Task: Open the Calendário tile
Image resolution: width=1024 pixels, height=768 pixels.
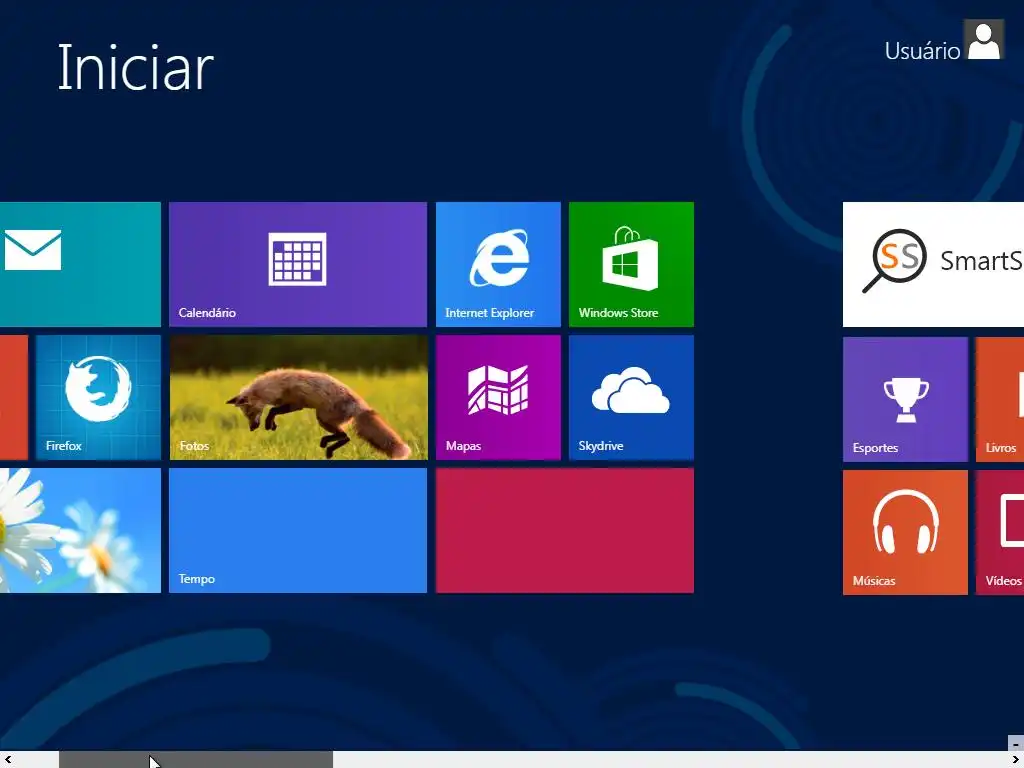Action: 298,264
